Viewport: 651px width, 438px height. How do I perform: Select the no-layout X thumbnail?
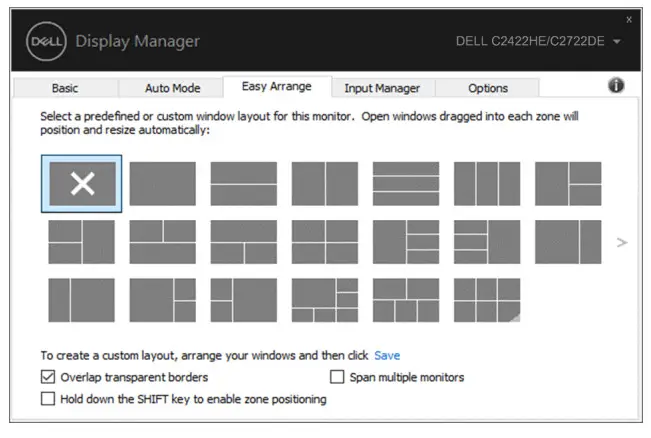[81, 183]
